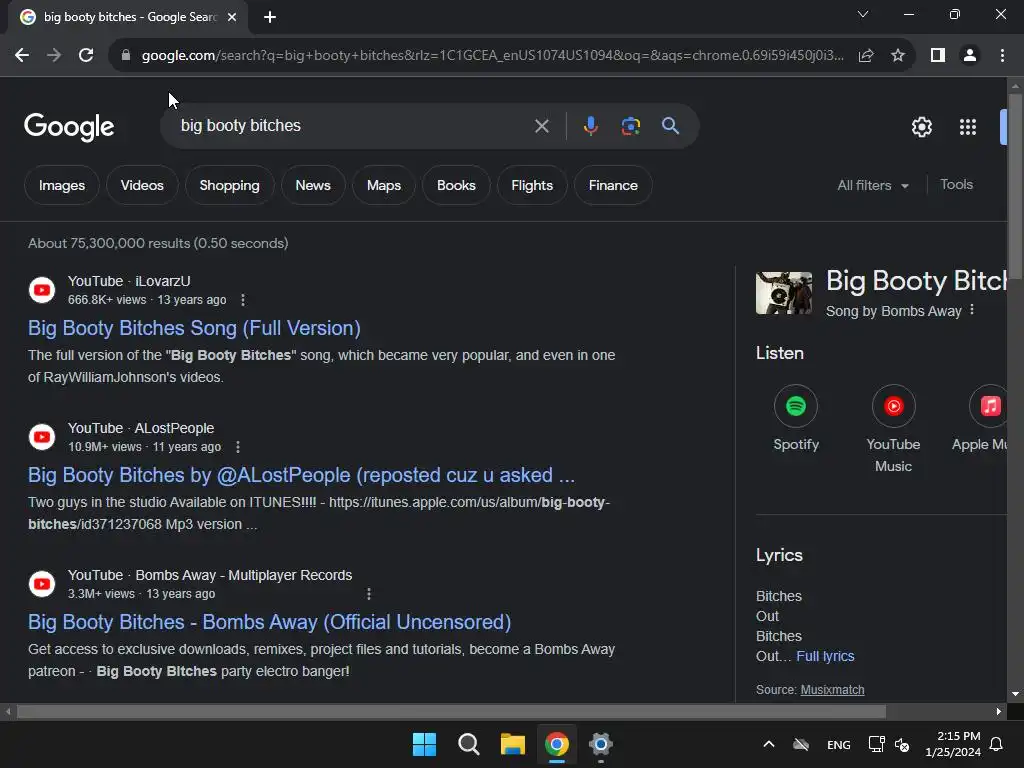Show hidden system tray icons

(769, 744)
